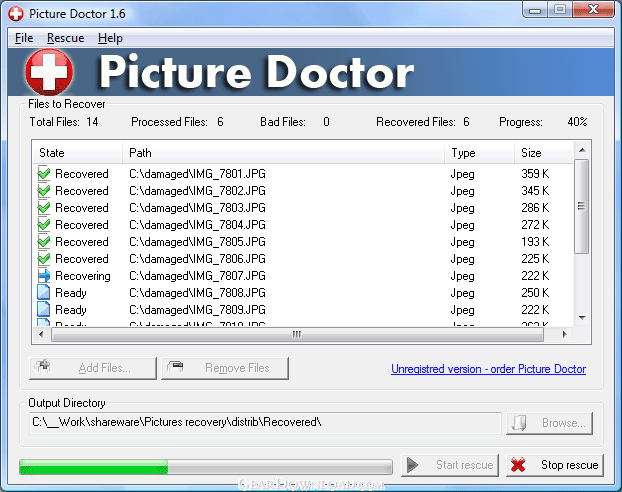622x492 pixels.
Task: Click the file list scroll-up arrow
Action: 582,150
